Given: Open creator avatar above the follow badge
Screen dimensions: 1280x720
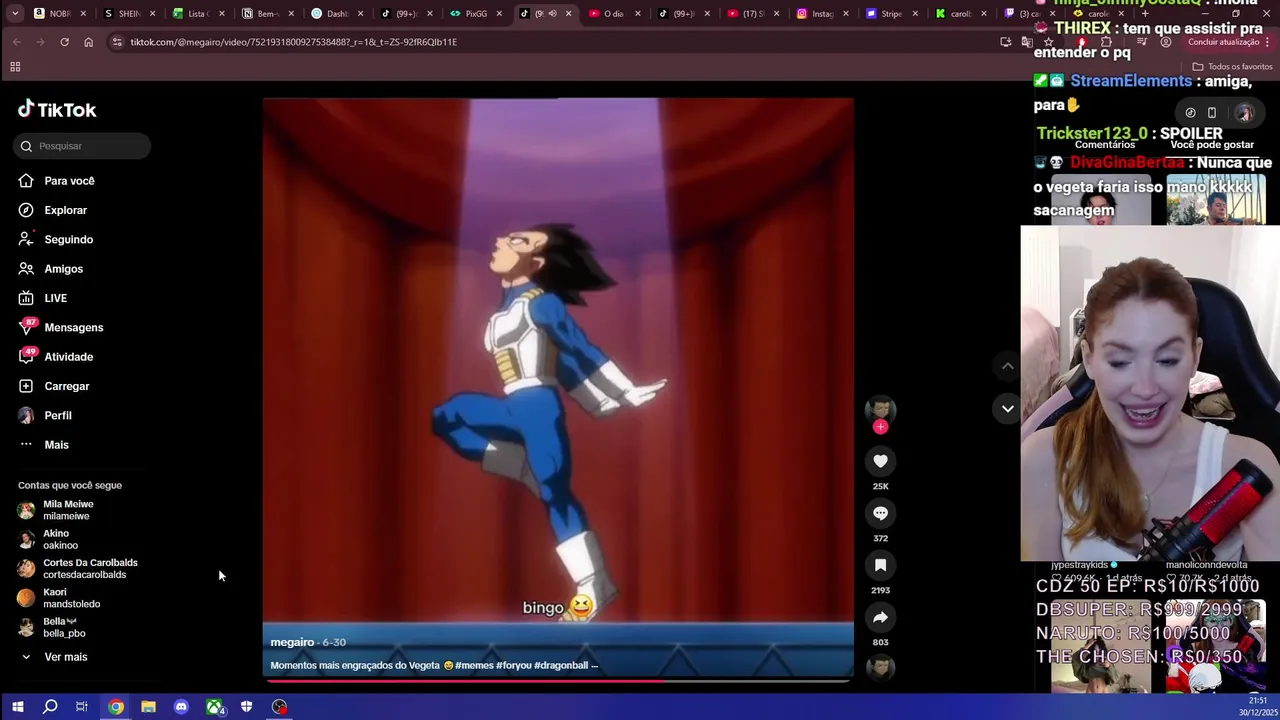Looking at the screenshot, I should [880, 407].
